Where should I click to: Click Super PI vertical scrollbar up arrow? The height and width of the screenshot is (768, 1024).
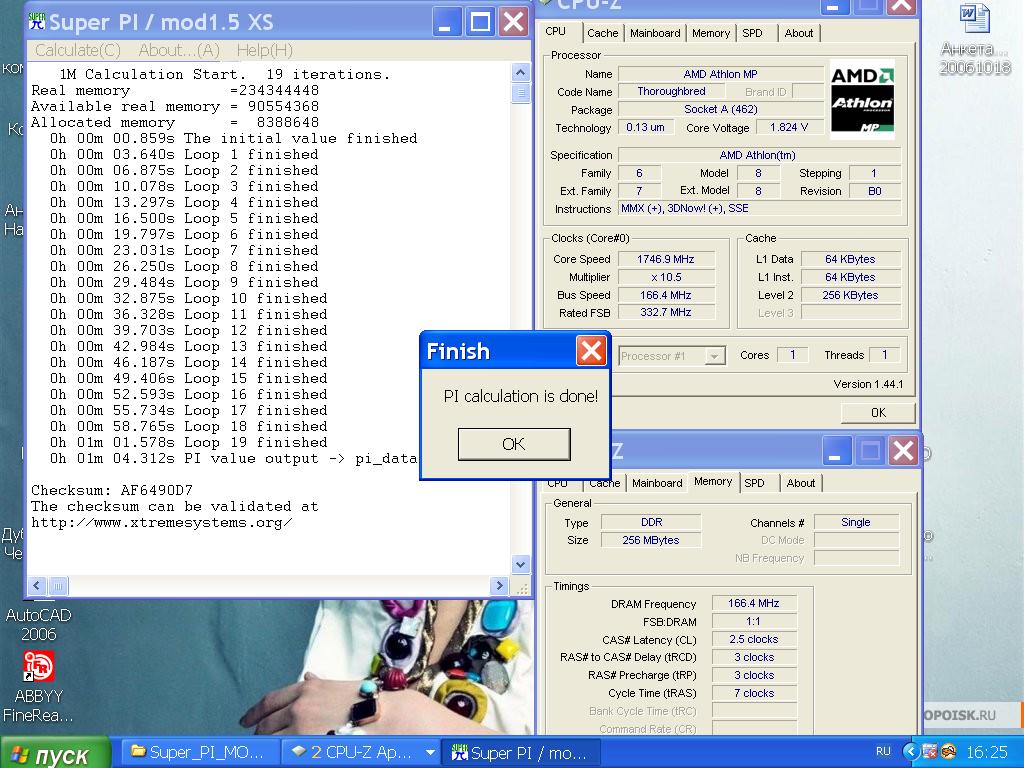(x=520, y=72)
